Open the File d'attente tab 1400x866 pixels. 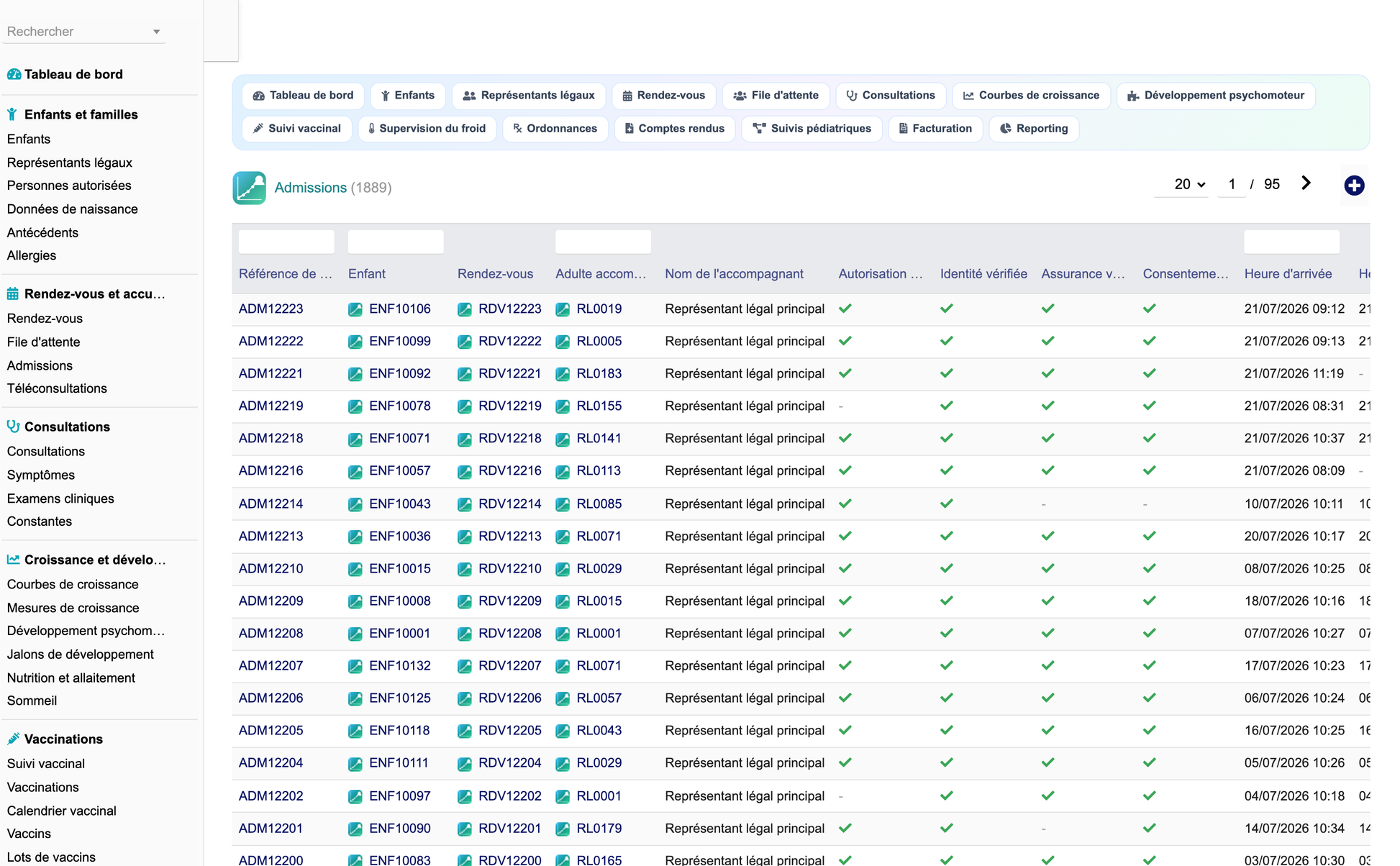coord(776,96)
